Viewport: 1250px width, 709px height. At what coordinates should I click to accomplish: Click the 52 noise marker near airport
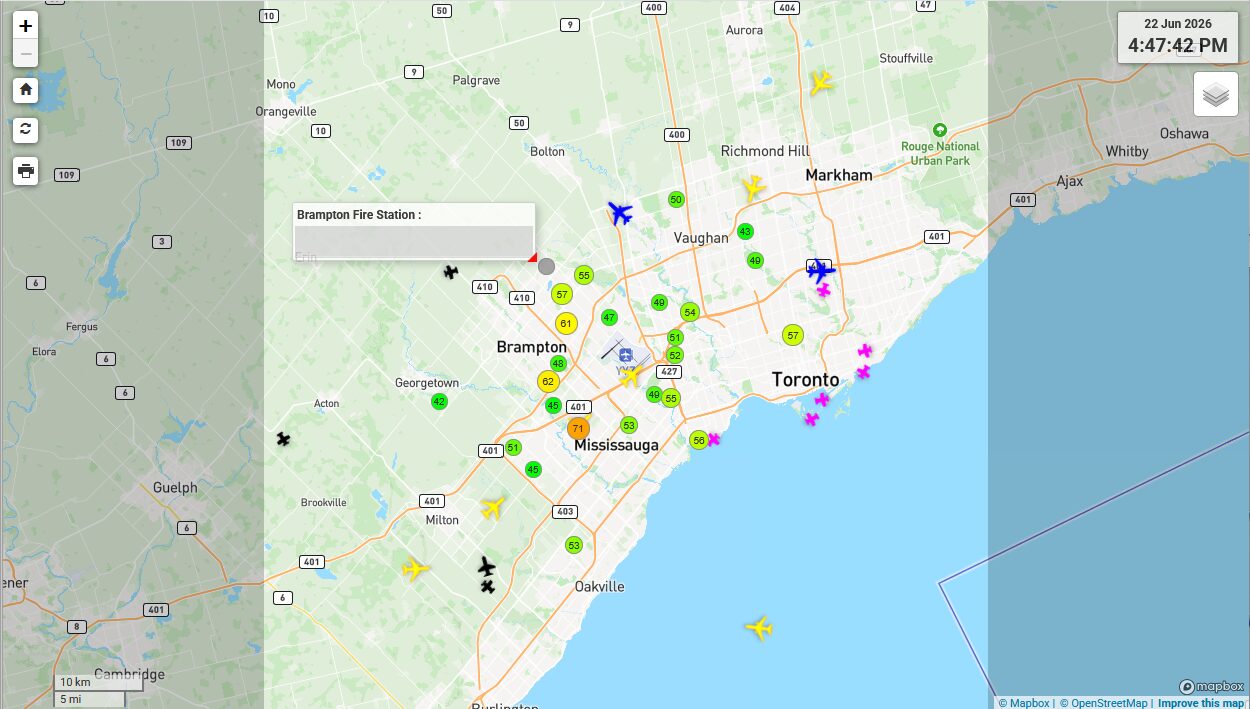click(675, 355)
